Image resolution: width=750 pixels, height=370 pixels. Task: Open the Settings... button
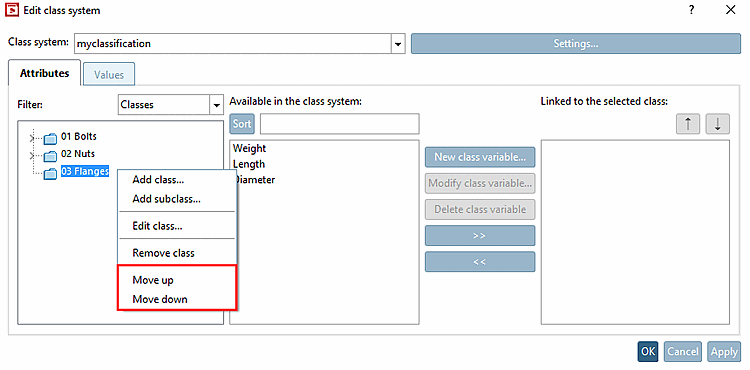[576, 44]
